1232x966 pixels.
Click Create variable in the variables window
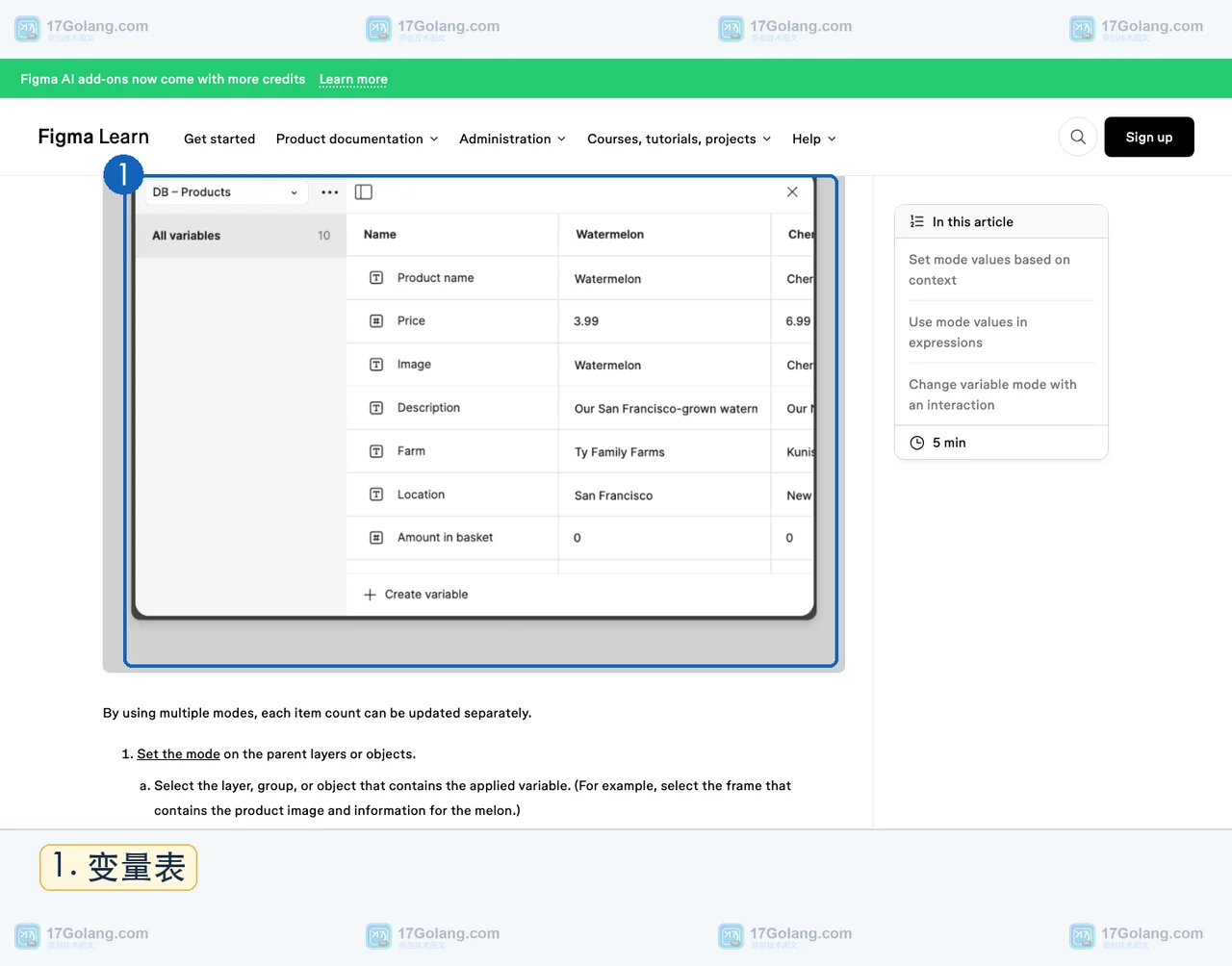(x=416, y=595)
